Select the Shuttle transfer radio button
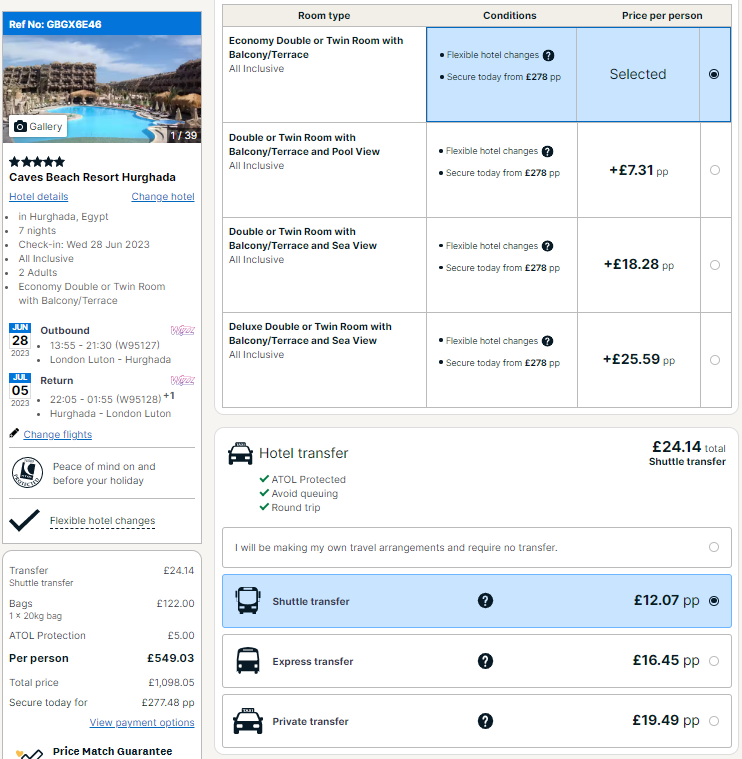Image resolution: width=742 pixels, height=759 pixels. pos(714,601)
